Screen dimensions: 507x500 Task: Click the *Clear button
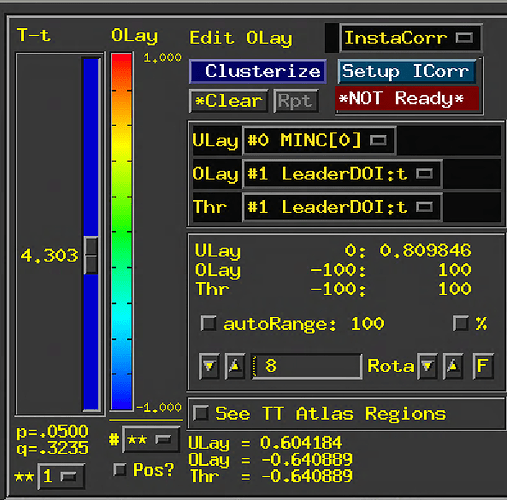coord(229,101)
